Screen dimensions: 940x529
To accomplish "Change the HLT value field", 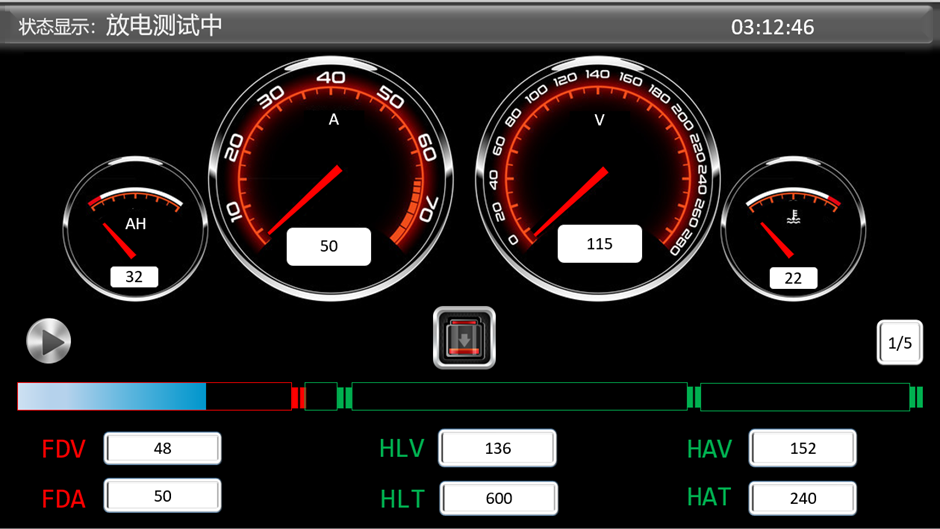I will (x=497, y=498).
